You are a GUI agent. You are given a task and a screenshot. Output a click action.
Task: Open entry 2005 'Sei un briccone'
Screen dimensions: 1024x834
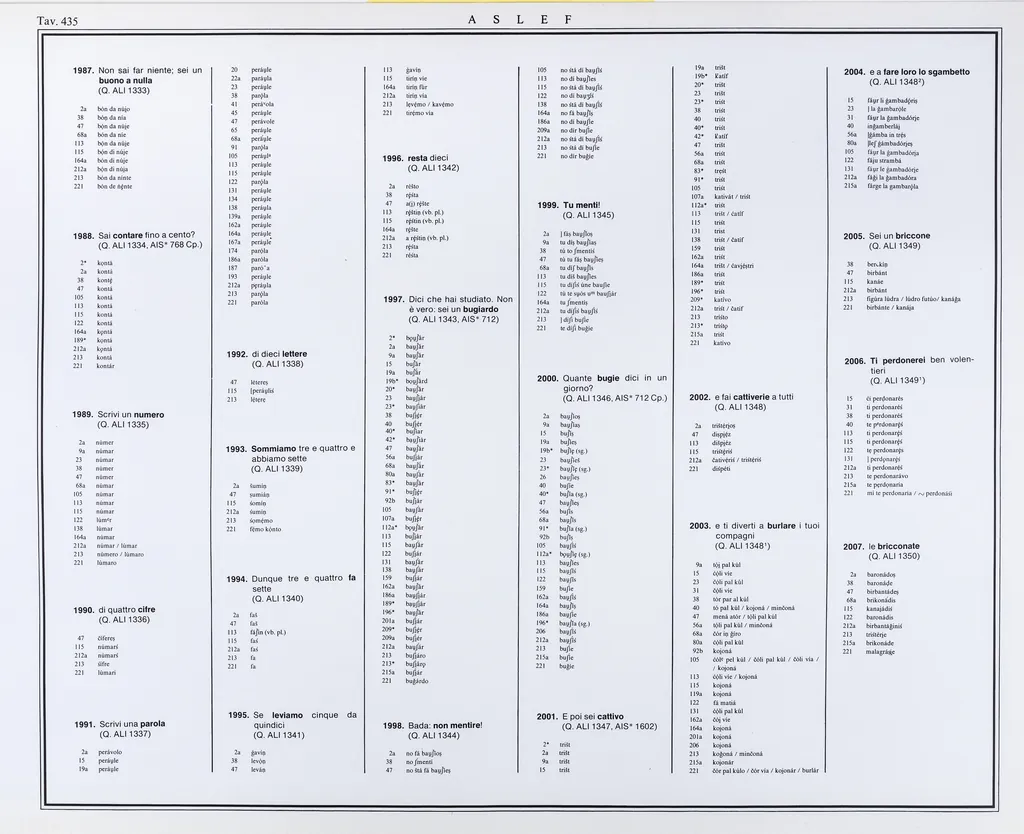pyautogui.click(x=887, y=236)
